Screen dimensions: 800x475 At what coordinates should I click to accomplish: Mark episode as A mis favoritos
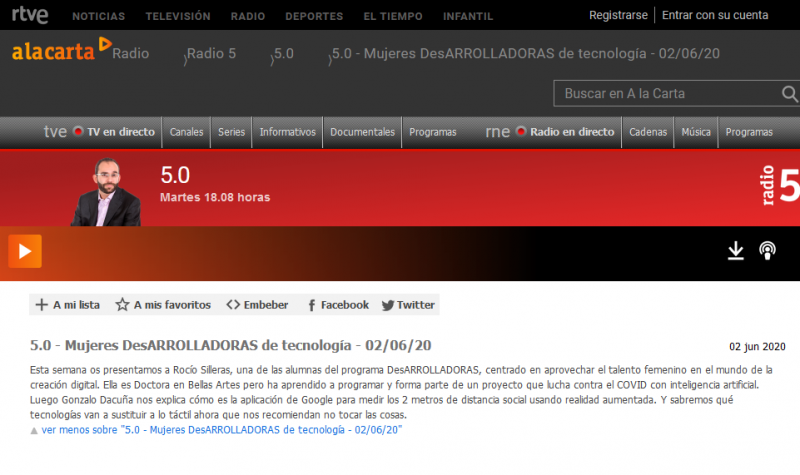pos(163,305)
